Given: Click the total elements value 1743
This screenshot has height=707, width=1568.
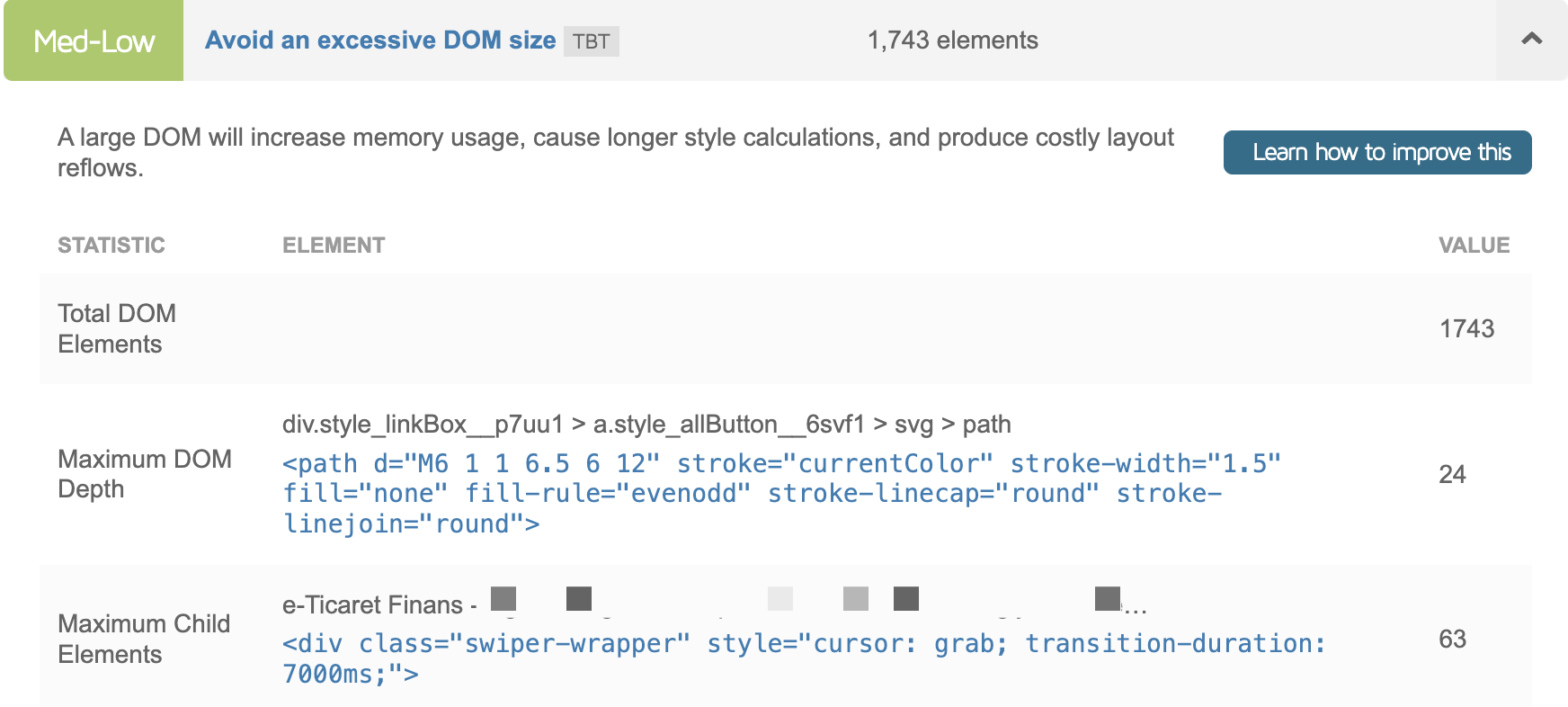Looking at the screenshot, I should (1466, 328).
